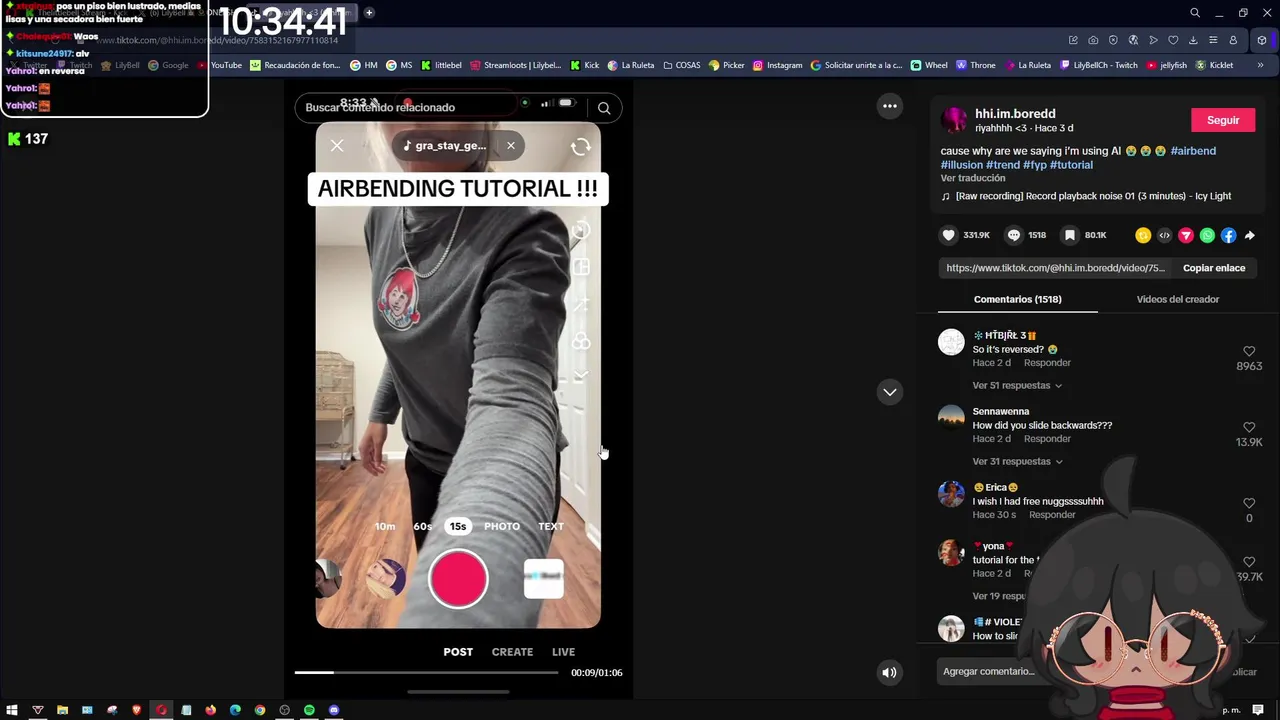Click Copiar enlace button
Image resolution: width=1280 pixels, height=720 pixels.
[x=1214, y=268]
